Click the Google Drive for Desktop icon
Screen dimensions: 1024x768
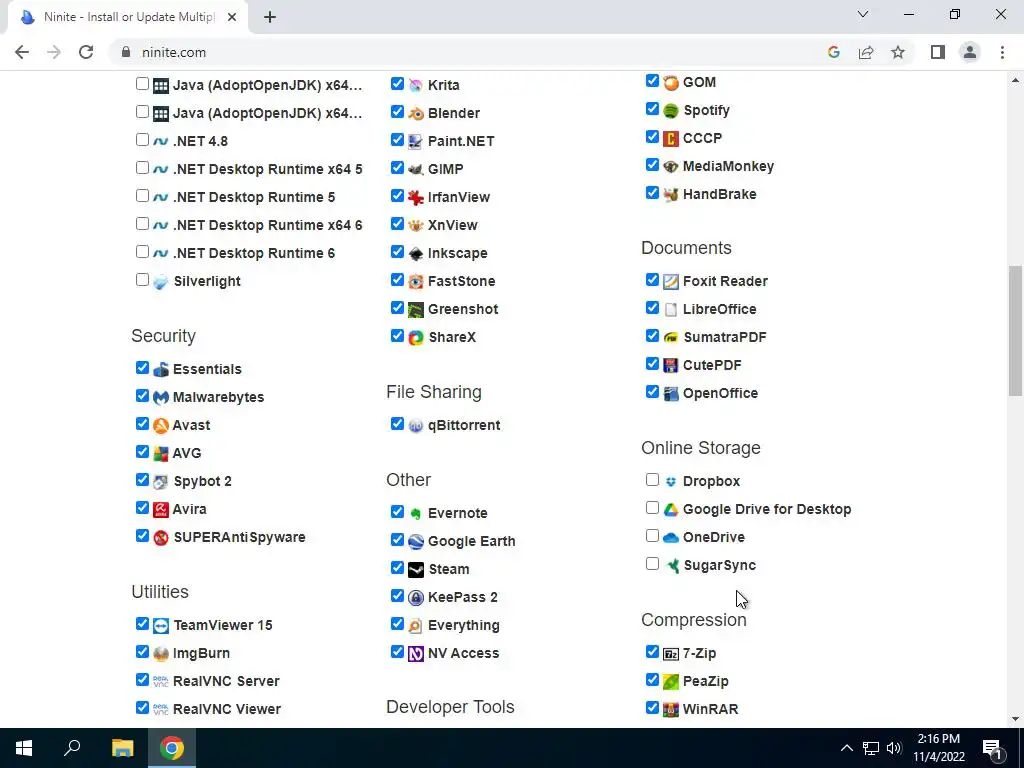point(671,509)
